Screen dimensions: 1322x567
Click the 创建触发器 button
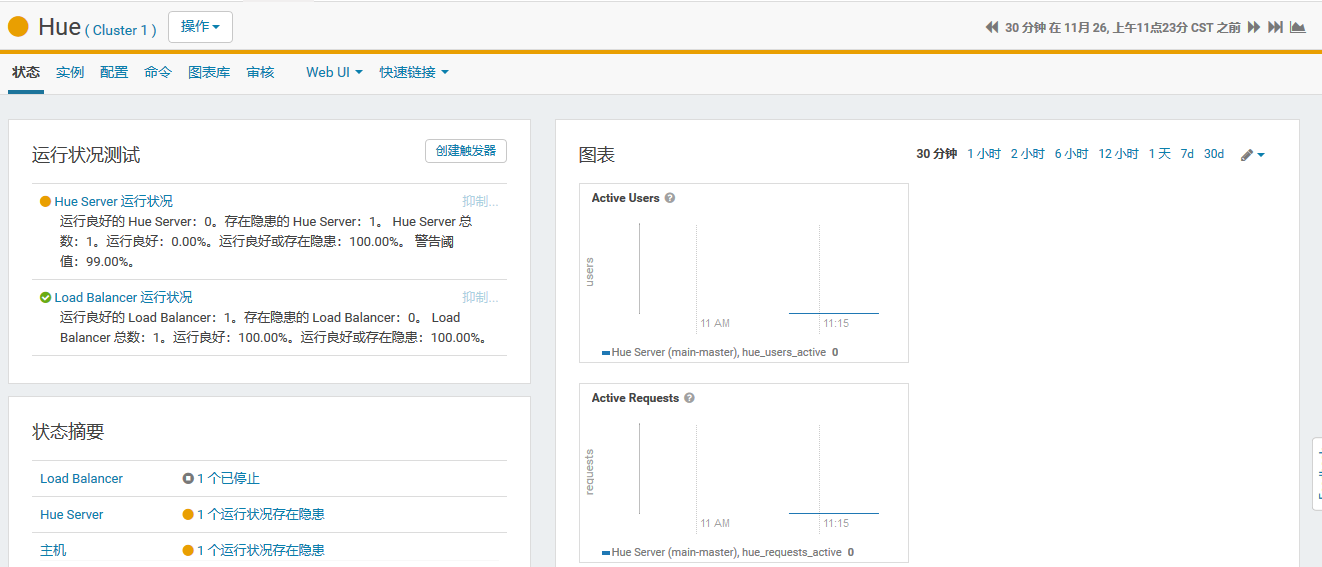466,151
